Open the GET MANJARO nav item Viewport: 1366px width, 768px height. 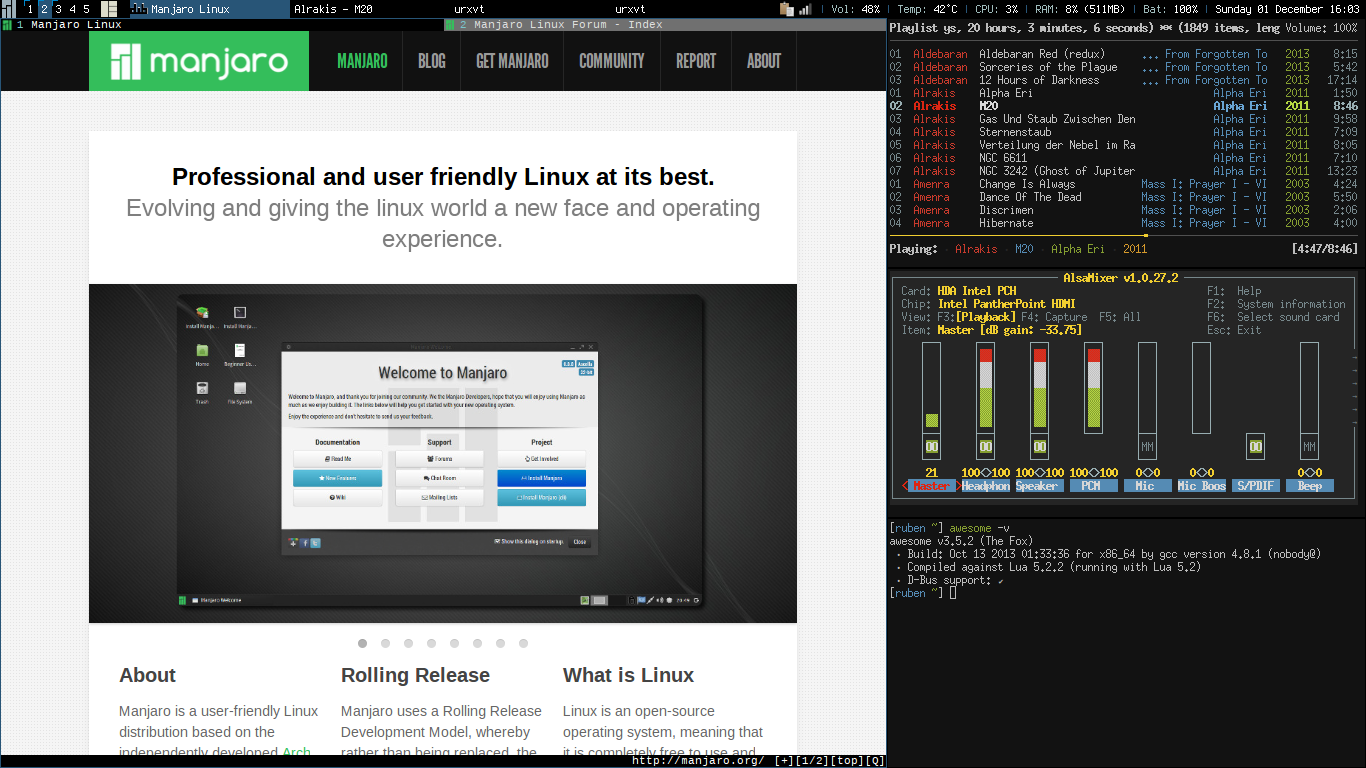click(512, 61)
